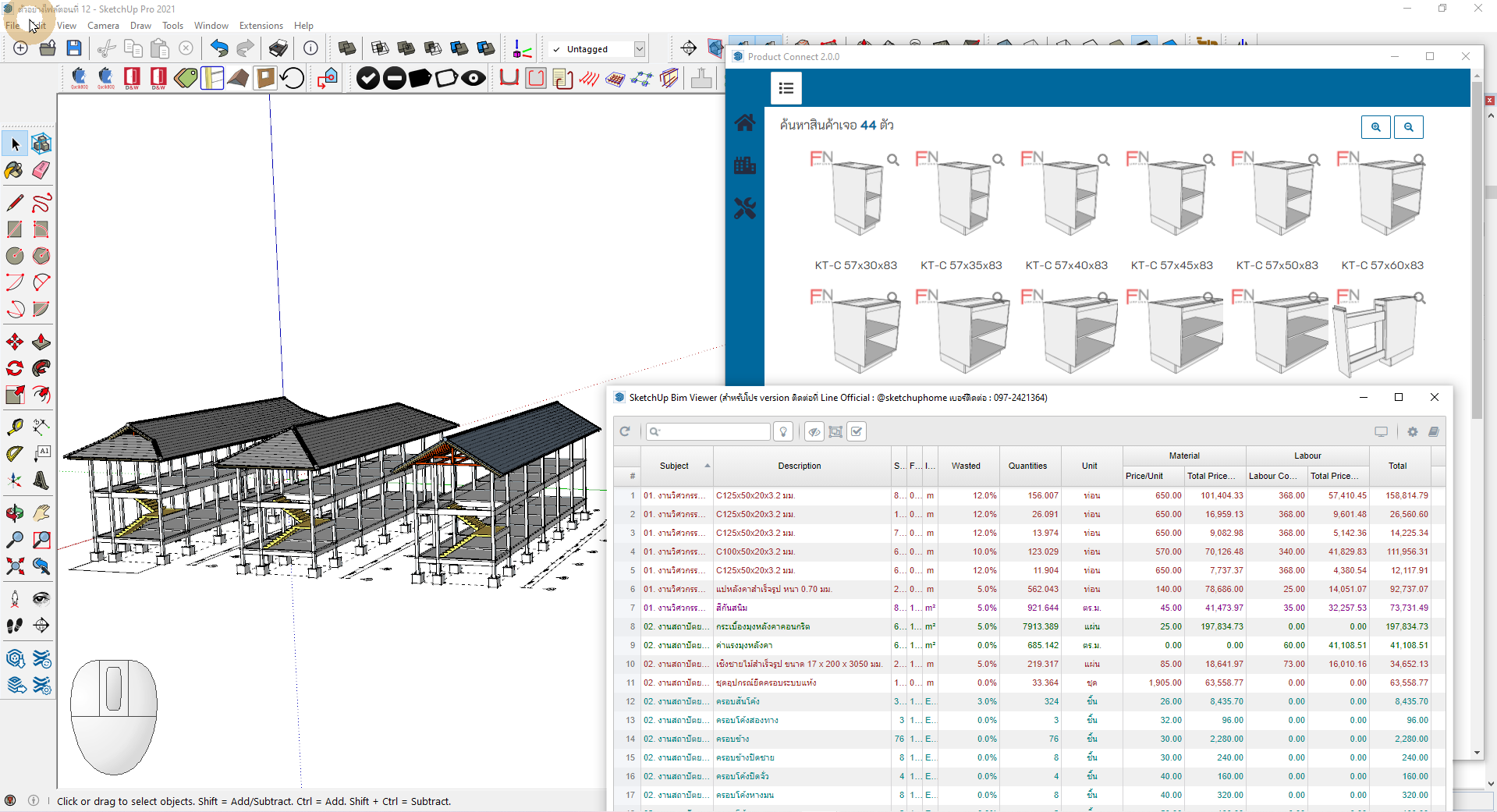Viewport: 1497px width, 812px height.
Task: Select the Tape Measure tool
Action: pos(14,427)
